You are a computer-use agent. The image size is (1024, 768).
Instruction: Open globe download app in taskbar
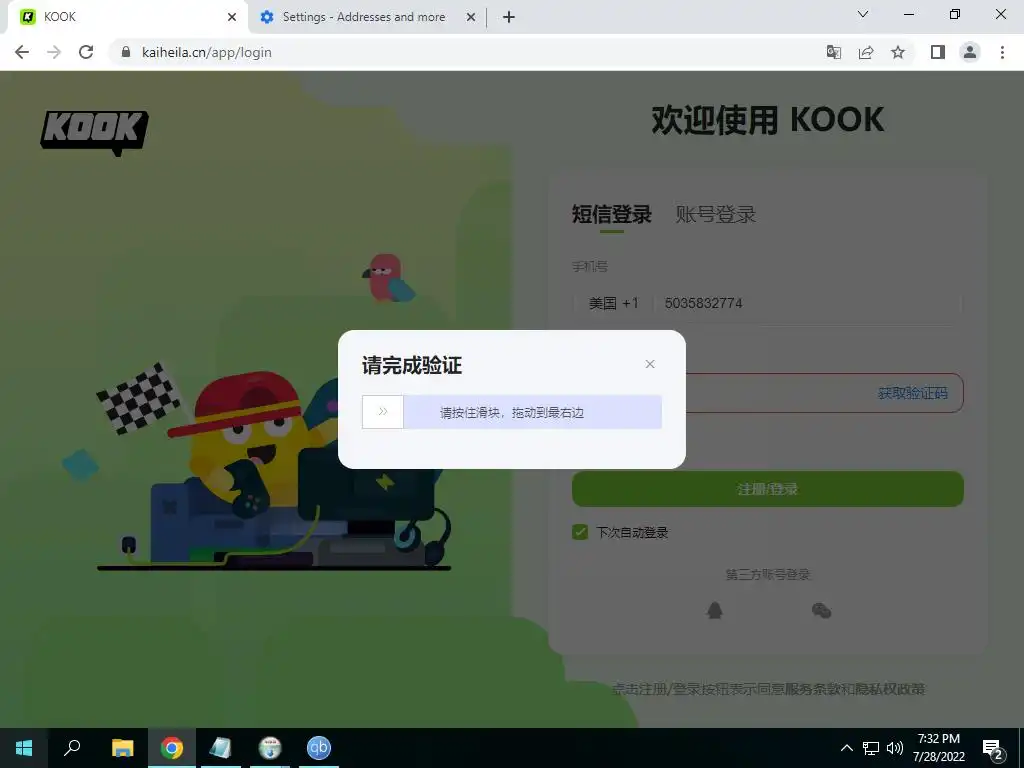click(270, 748)
